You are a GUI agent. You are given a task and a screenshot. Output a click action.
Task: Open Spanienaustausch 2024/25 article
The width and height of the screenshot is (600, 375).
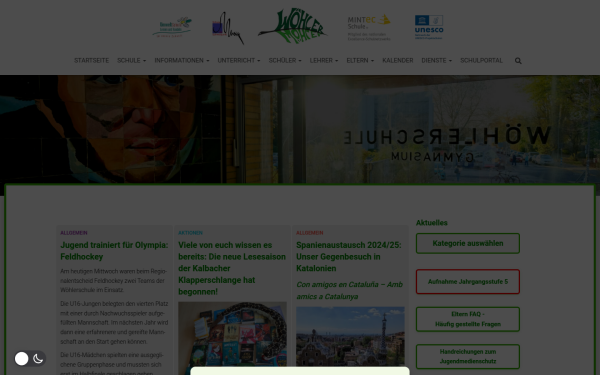[349, 256]
